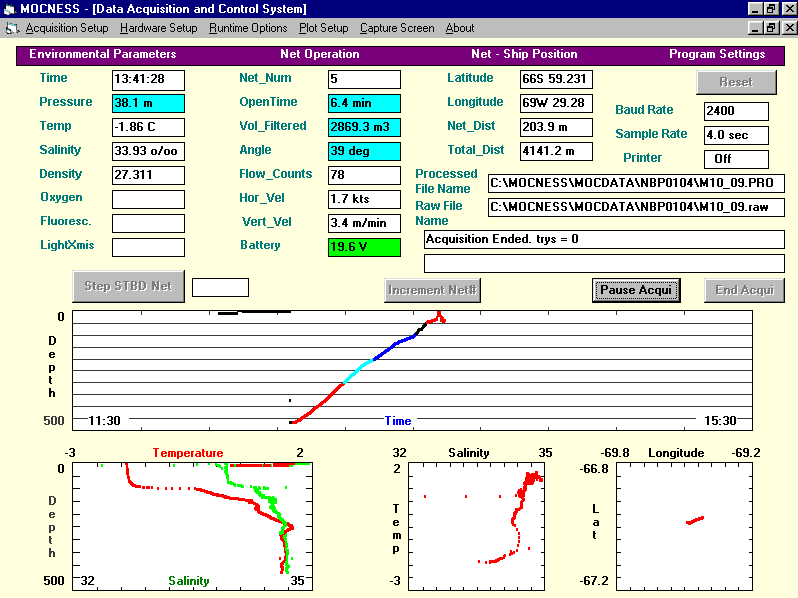This screenshot has width=798, height=598.
Task: Click the small empty box beside Step STBD Net
Action: [220, 287]
